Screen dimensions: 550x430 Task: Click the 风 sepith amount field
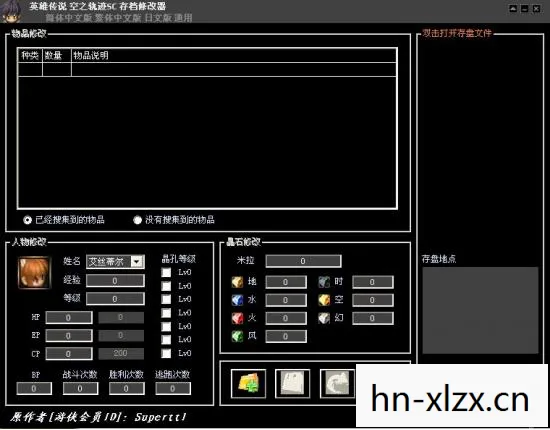coord(286,336)
